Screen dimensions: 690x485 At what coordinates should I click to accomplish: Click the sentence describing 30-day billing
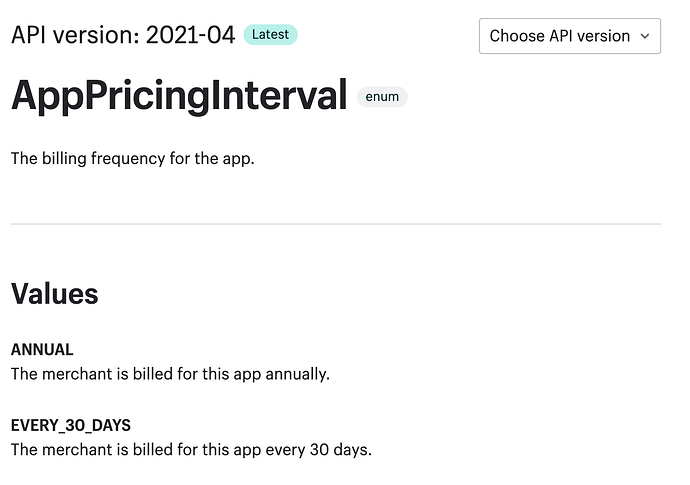coord(191,450)
